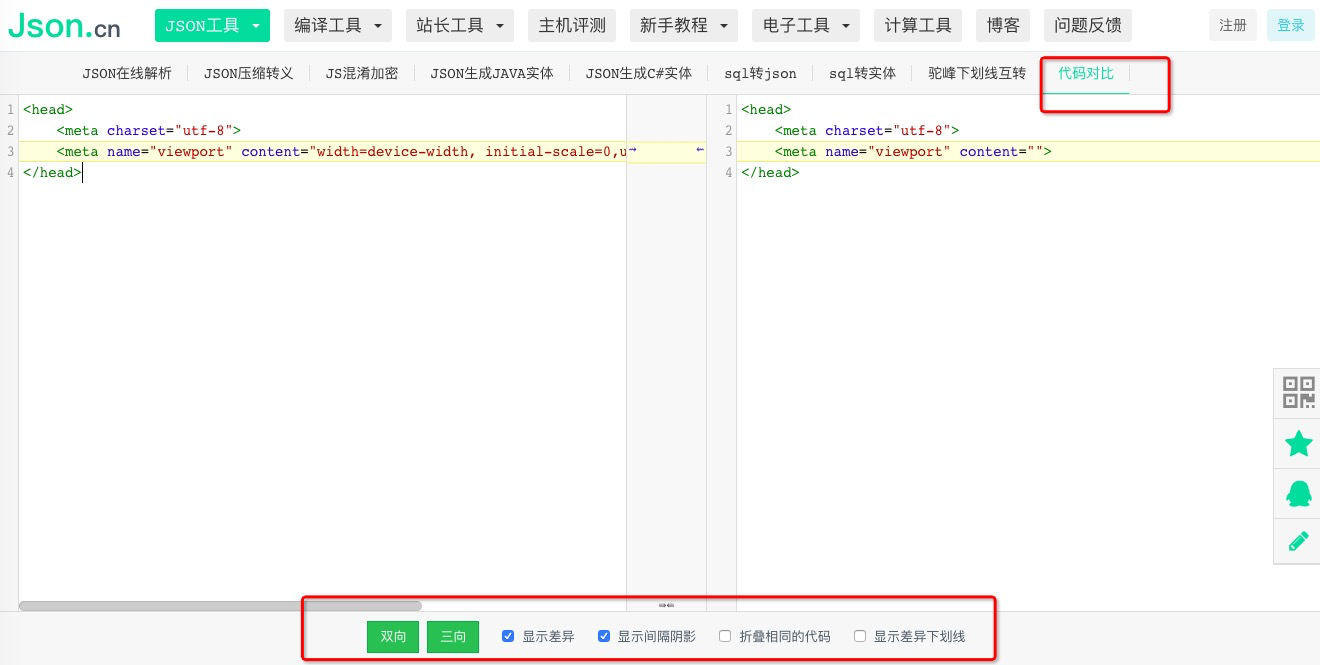Switch to JSON在线解析 tab
Viewport: 1320px width, 665px height.
tap(127, 73)
